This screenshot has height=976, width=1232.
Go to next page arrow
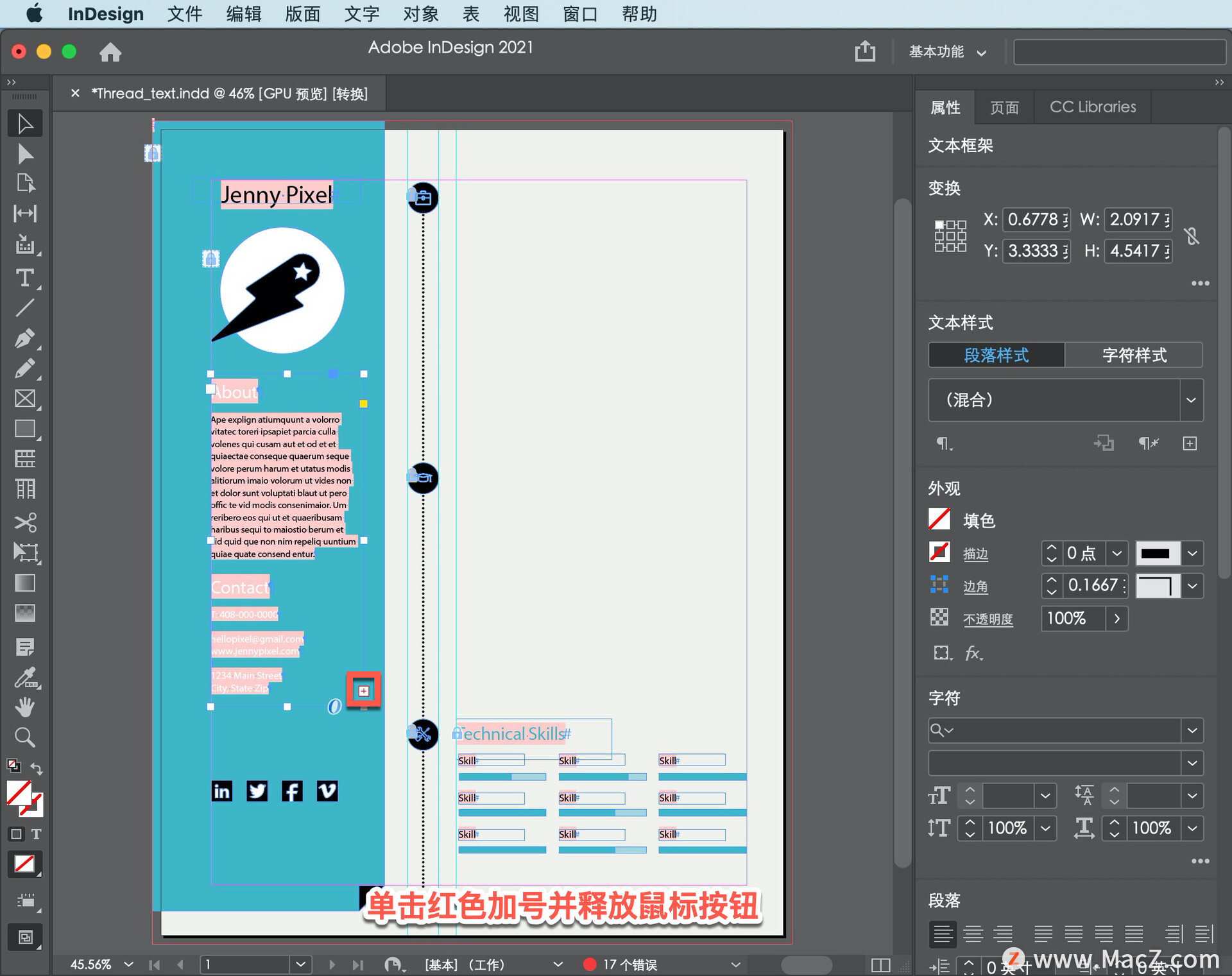[332, 964]
